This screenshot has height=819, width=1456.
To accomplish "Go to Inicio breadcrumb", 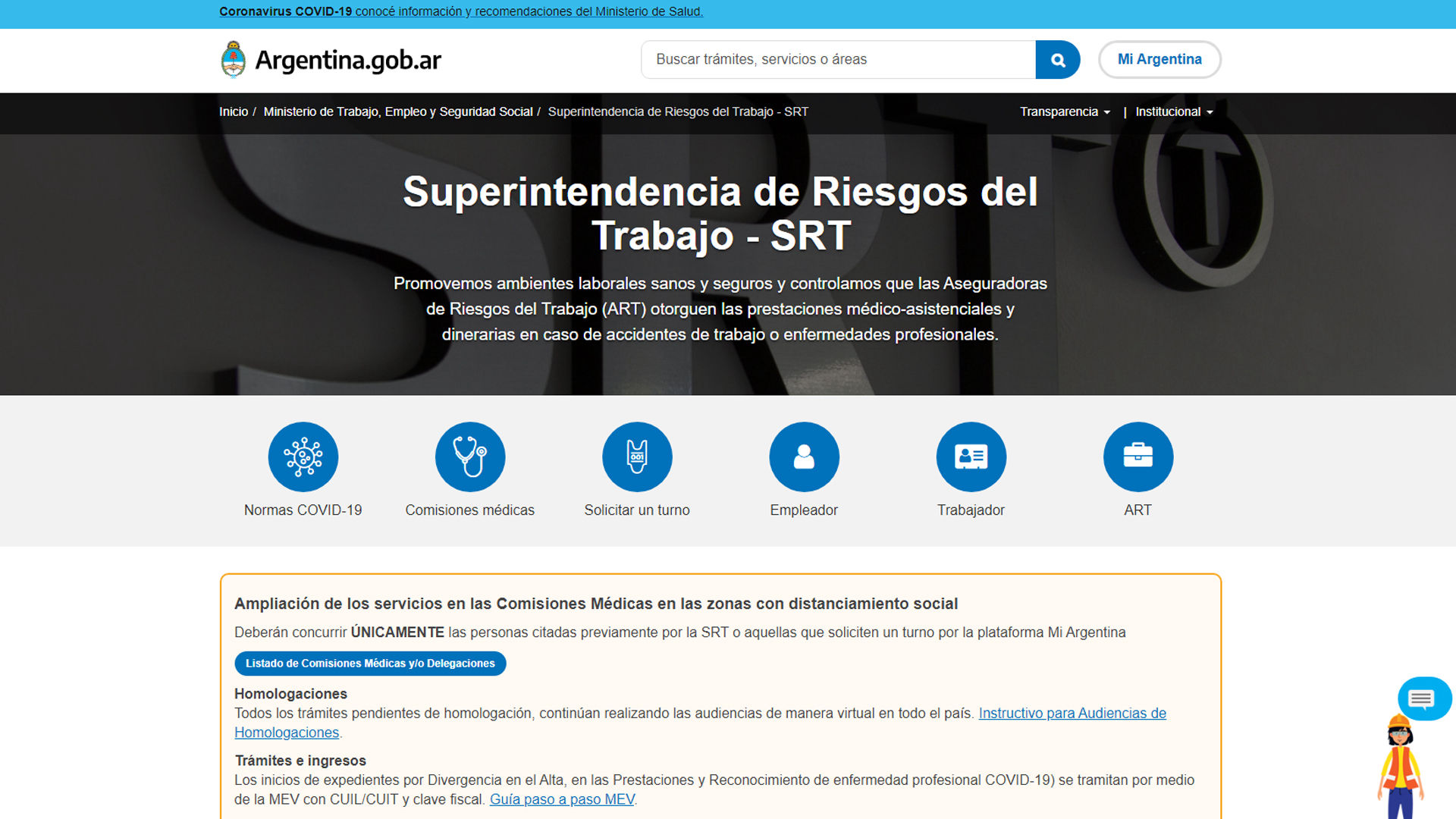I will coord(234,111).
